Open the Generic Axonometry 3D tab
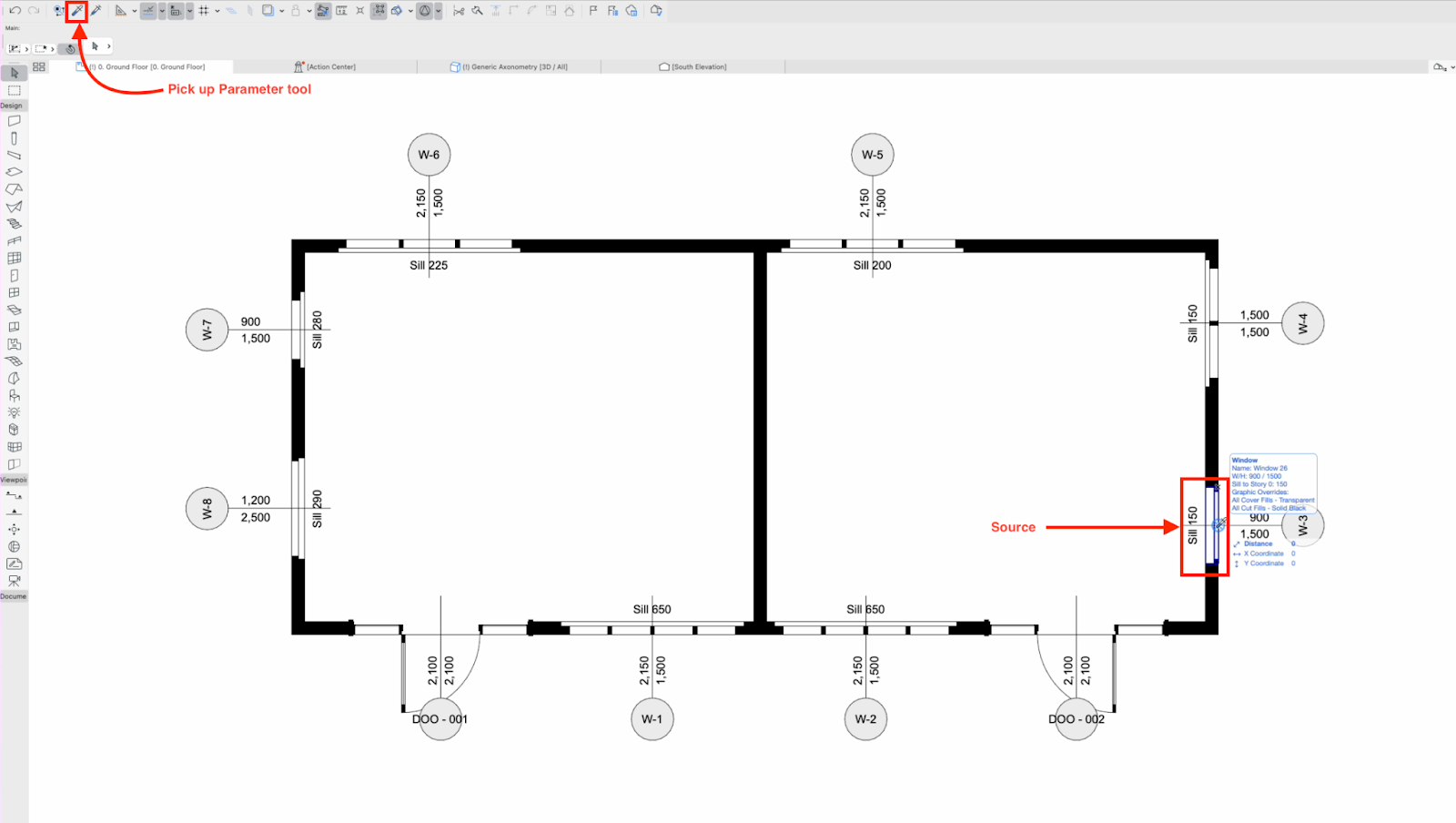 512,66
